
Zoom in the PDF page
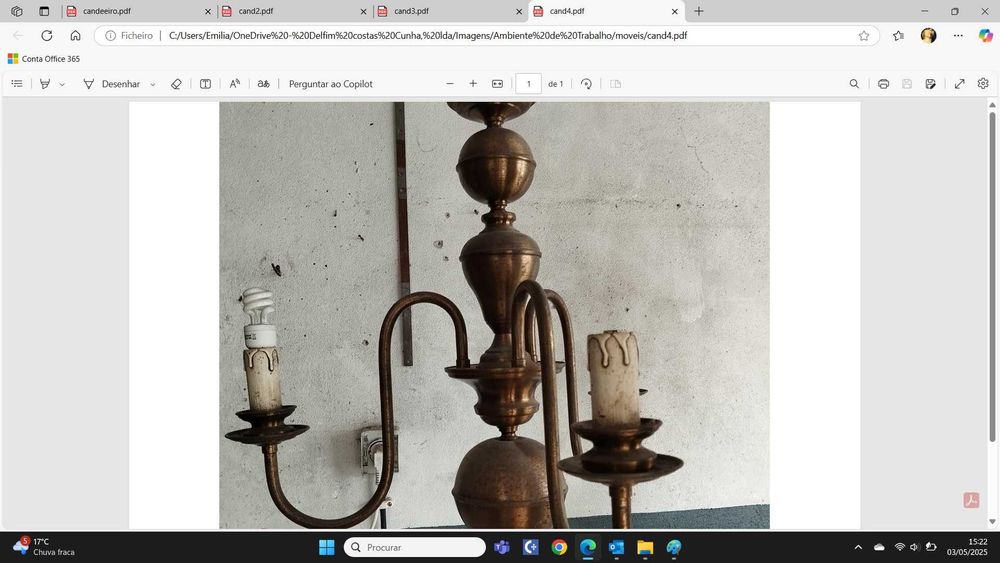473,84
